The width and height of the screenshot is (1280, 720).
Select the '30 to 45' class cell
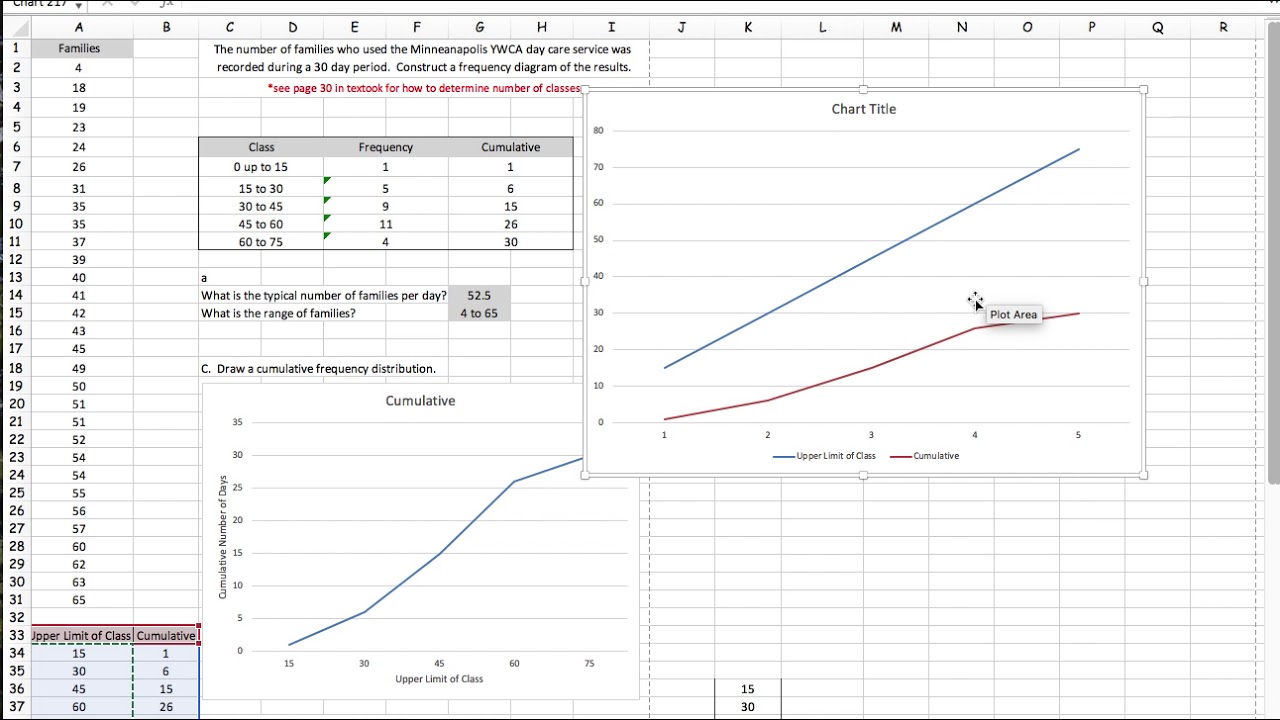[x=261, y=206]
